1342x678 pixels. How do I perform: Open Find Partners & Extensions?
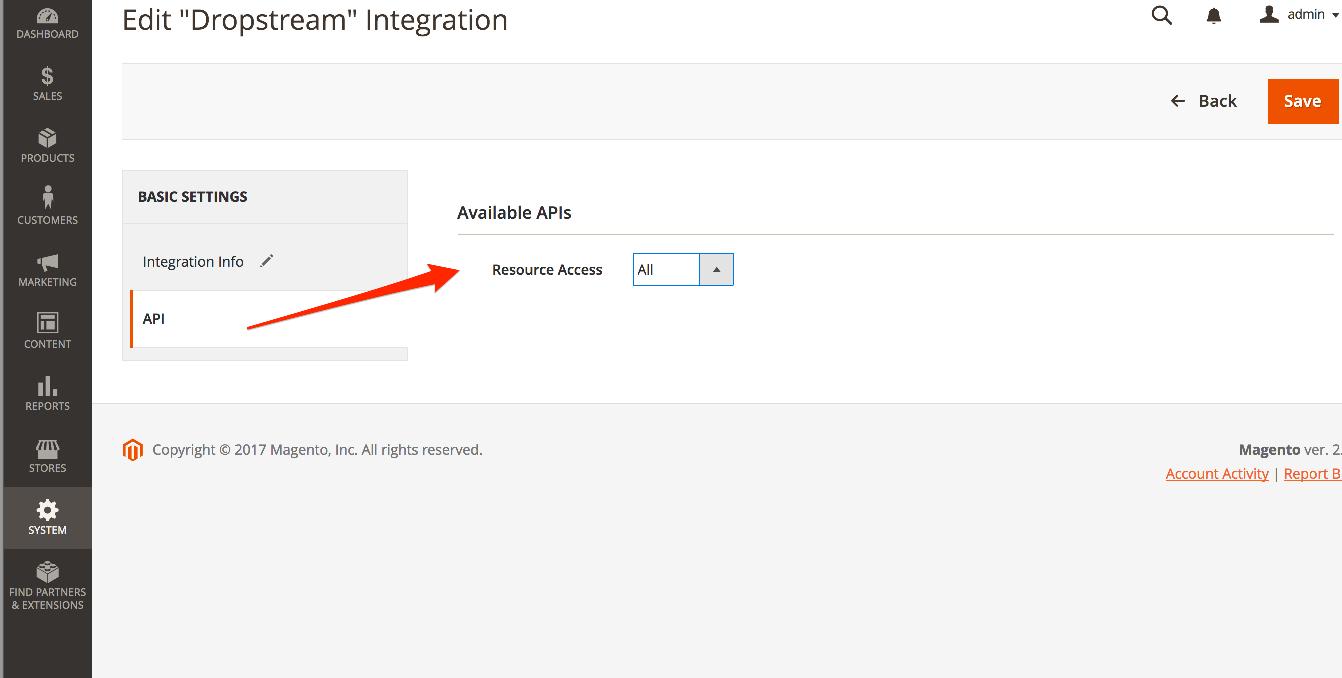pyautogui.click(x=46, y=585)
